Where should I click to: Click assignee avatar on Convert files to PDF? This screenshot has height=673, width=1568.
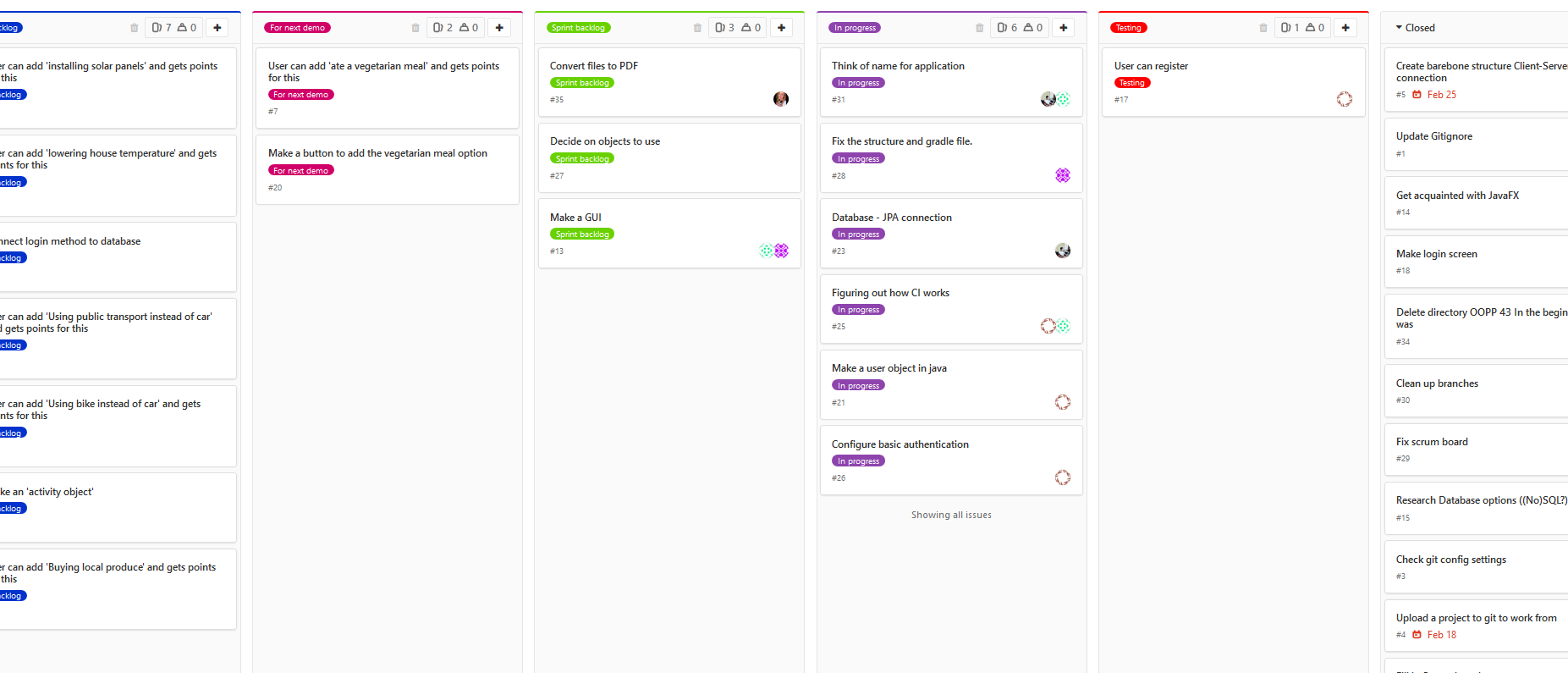pos(780,99)
